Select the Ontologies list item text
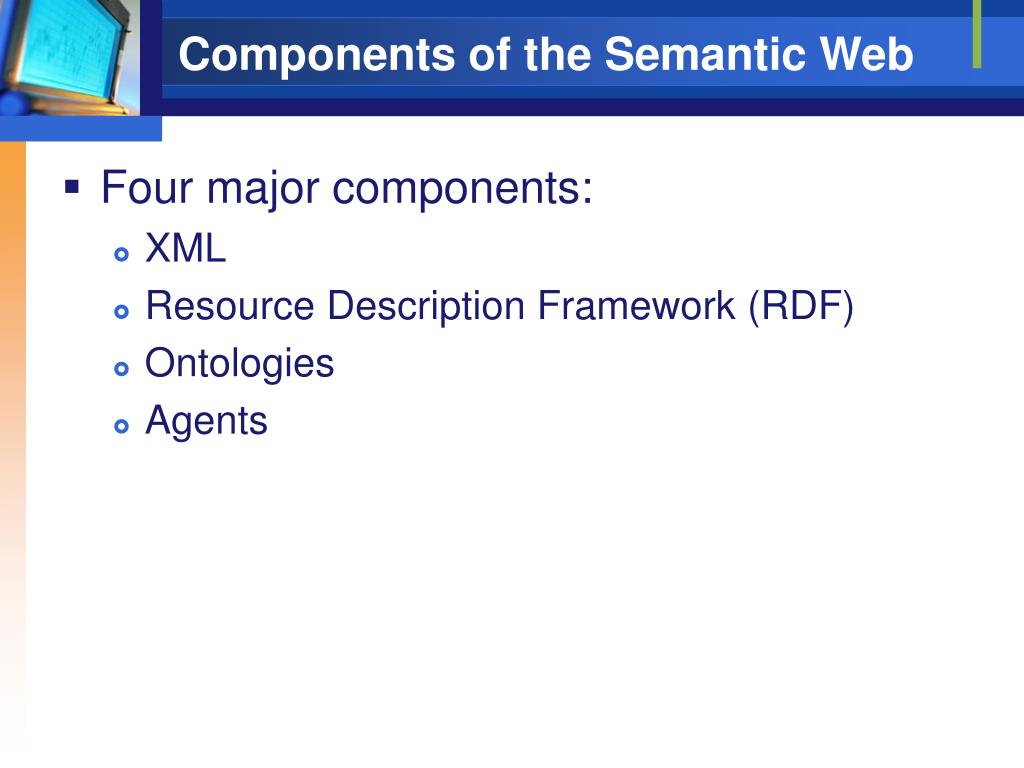This screenshot has height=768, width=1024. click(x=240, y=364)
